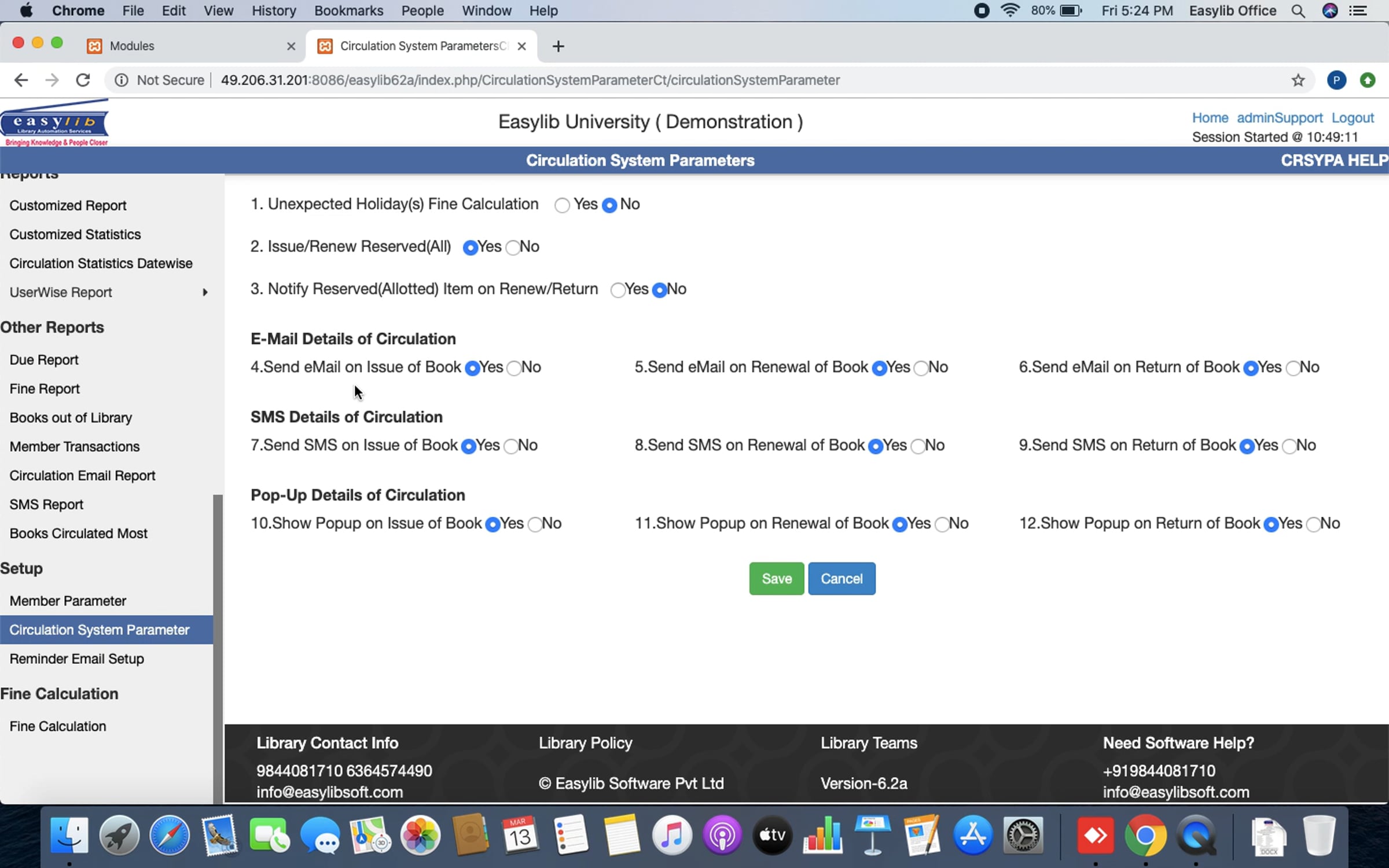1389x868 pixels.
Task: Open Calendar from the dock
Action: (x=521, y=835)
